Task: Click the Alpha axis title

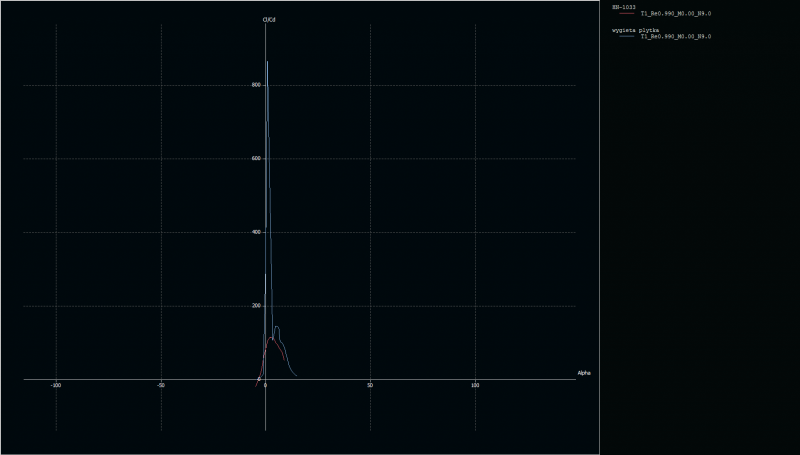Action: (x=584, y=373)
